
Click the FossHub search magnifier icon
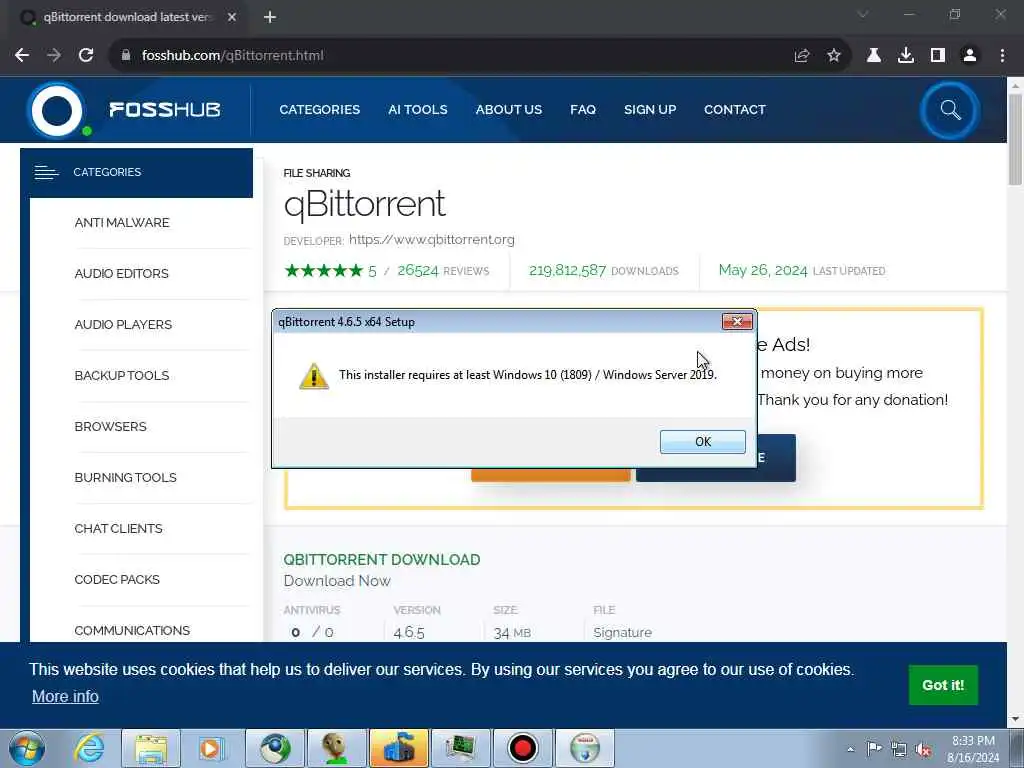tap(950, 110)
